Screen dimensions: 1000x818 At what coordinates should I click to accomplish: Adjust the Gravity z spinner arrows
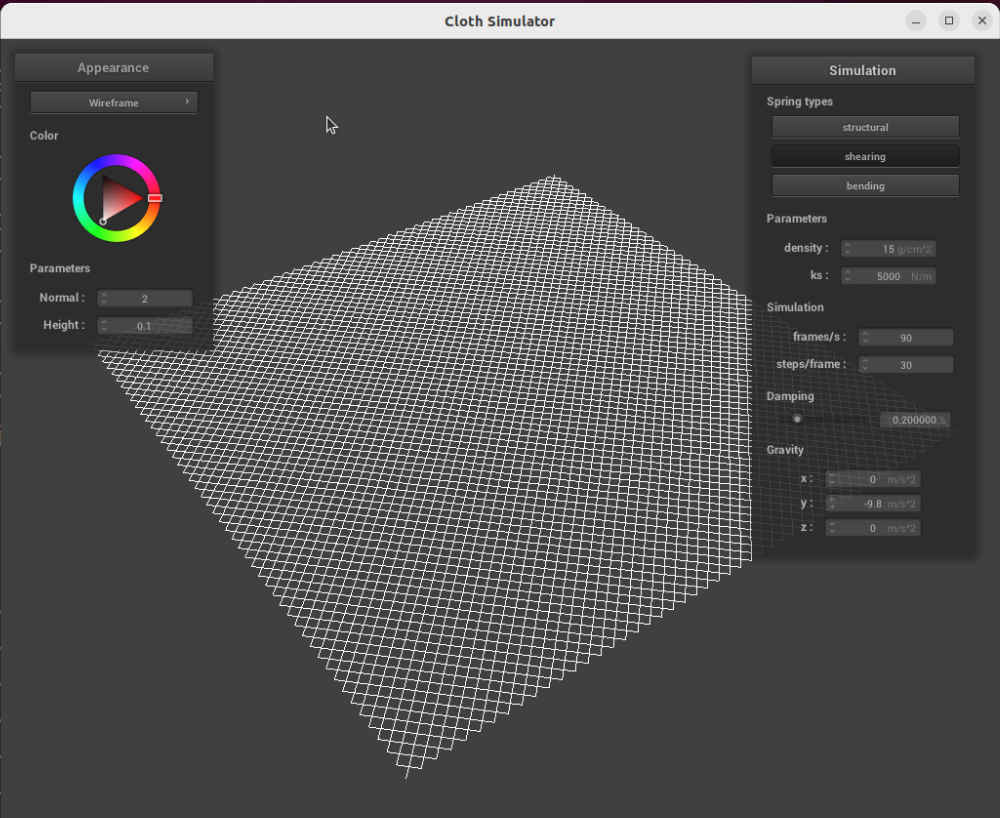(x=832, y=528)
